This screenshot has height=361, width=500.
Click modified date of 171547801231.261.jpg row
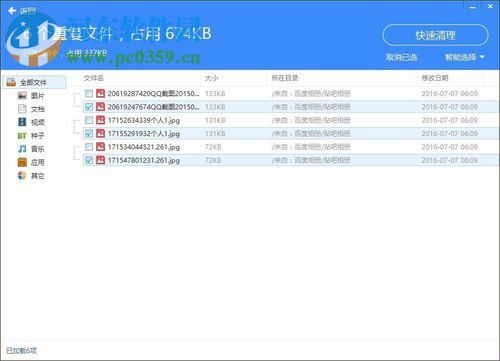[x=450, y=160]
